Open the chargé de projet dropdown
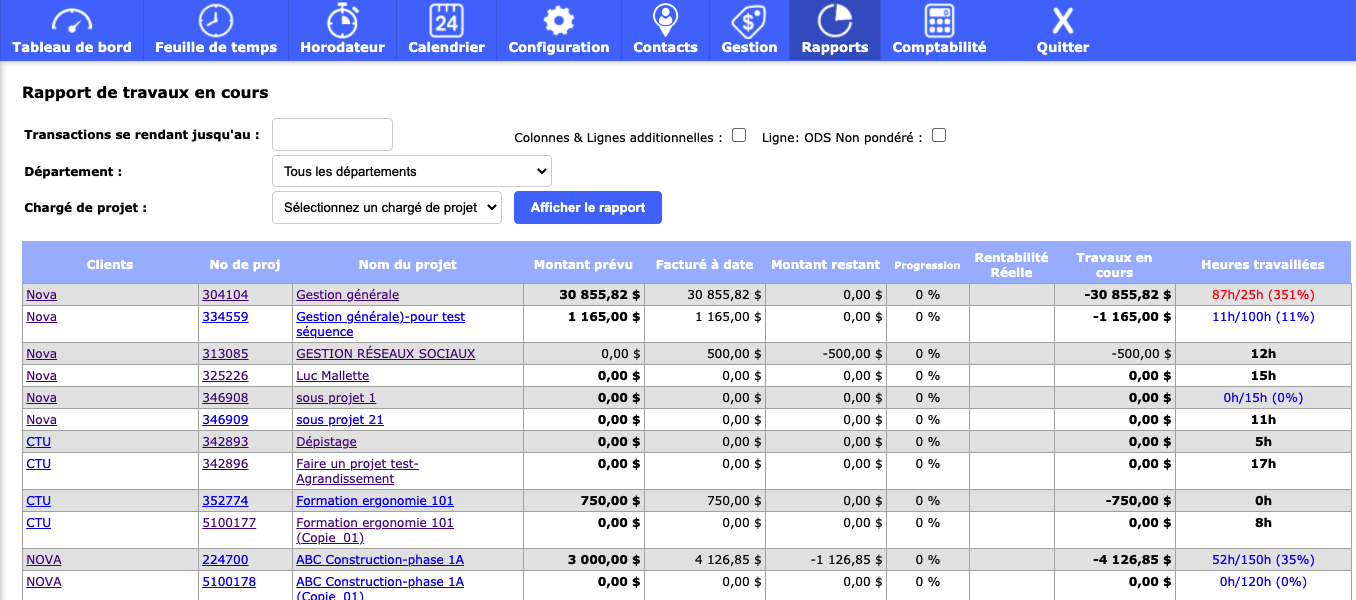This screenshot has height=600, width=1356. pyautogui.click(x=386, y=208)
